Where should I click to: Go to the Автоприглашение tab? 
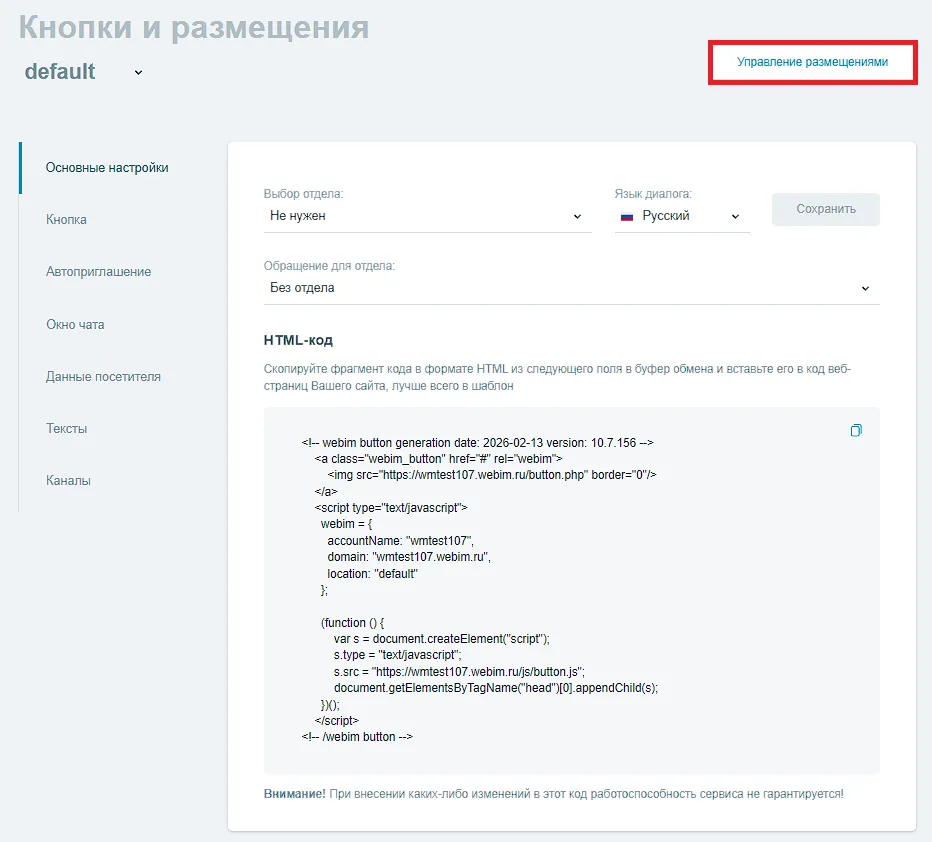click(x=98, y=272)
